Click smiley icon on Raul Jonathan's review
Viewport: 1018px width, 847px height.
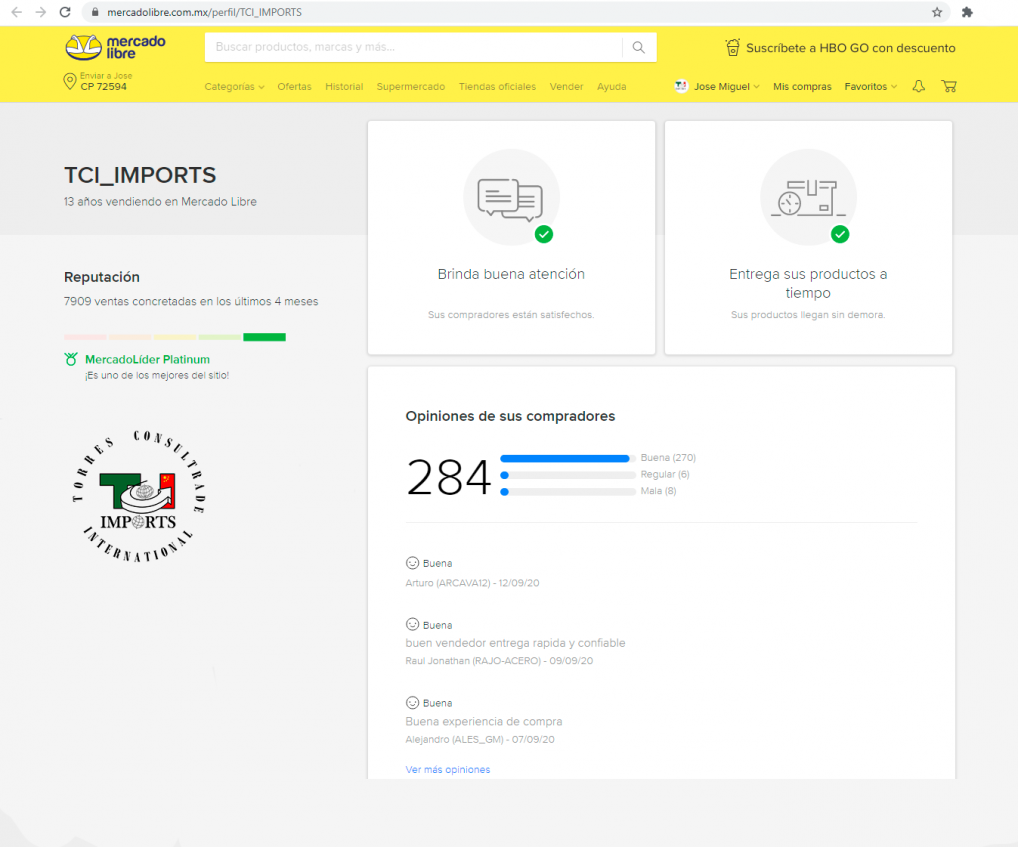(412, 624)
